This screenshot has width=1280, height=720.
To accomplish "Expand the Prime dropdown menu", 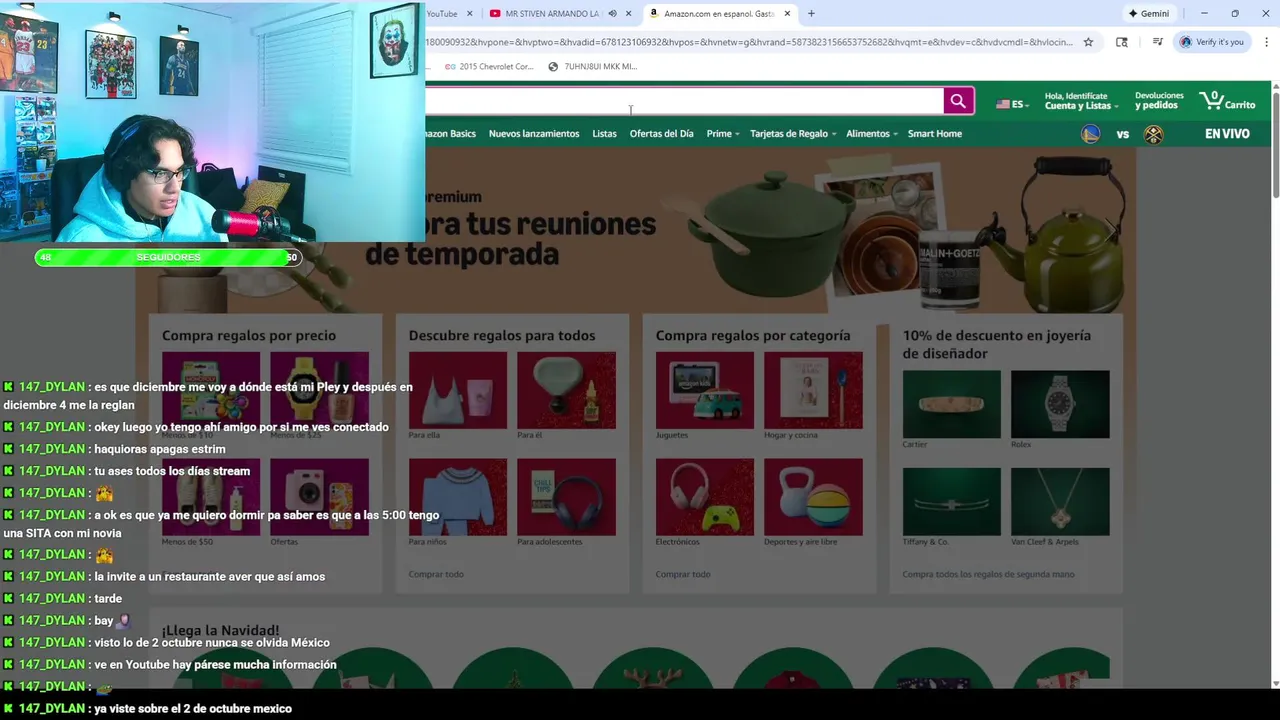I will tap(722, 134).
